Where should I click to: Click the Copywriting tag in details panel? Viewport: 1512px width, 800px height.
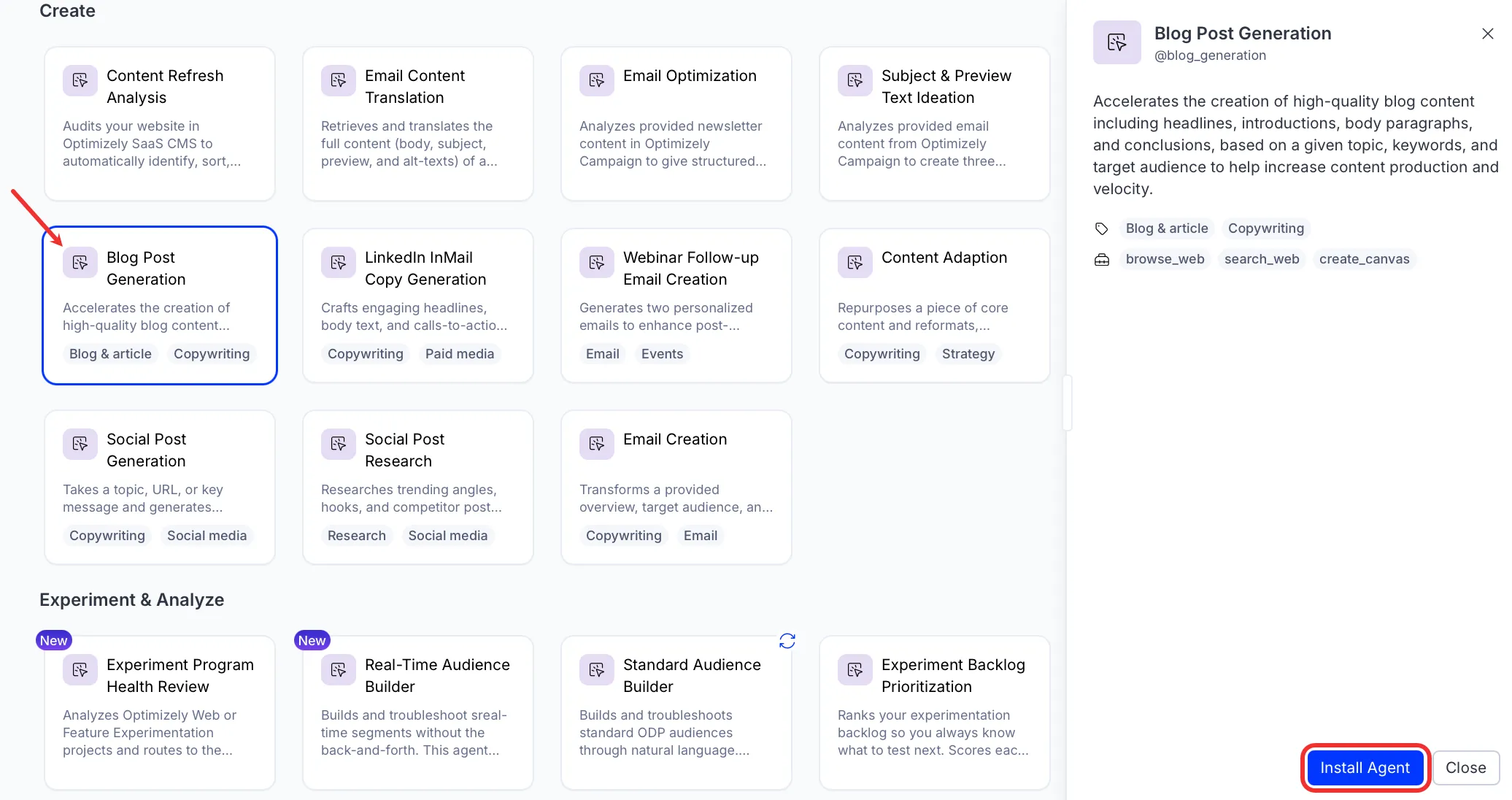tap(1266, 228)
